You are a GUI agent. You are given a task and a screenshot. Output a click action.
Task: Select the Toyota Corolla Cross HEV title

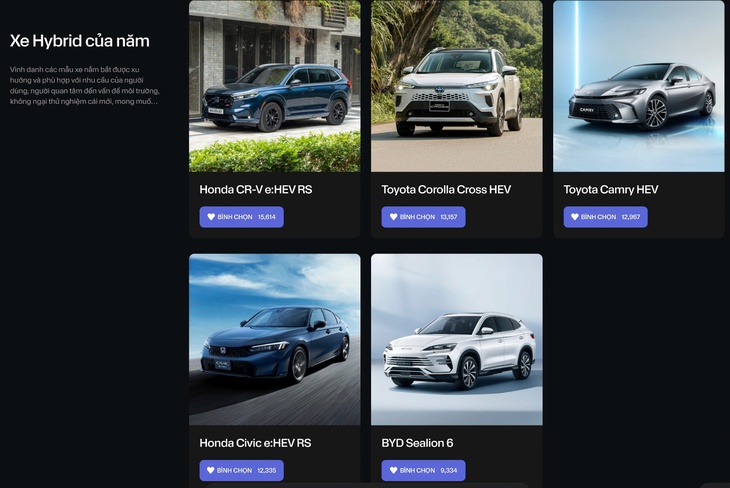446,190
